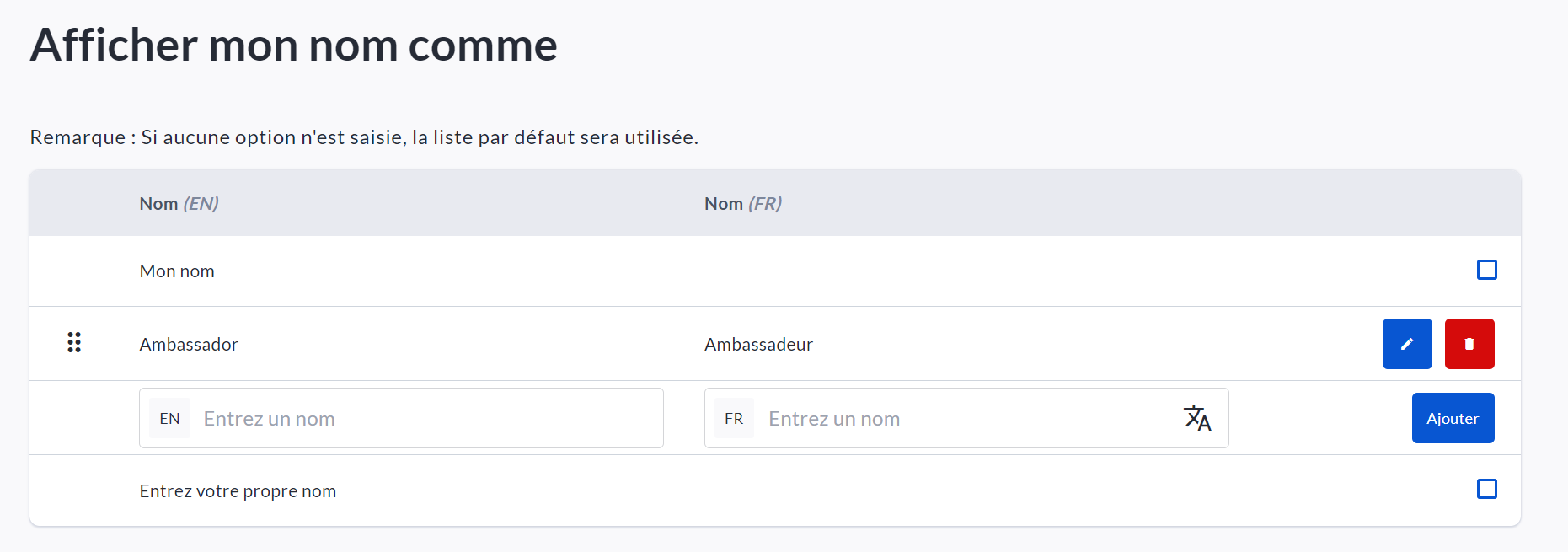Screen dimensions: 1568x552
Task: Click the Remarque note about default list
Action: point(364,137)
